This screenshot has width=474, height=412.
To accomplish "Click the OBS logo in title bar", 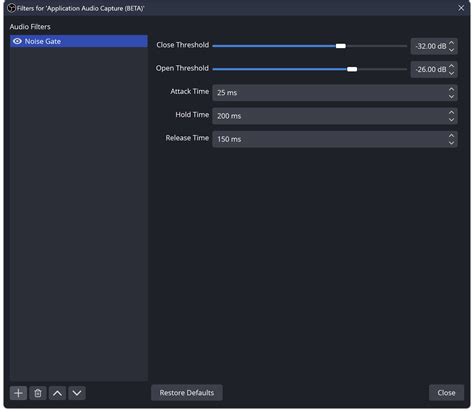I will coord(12,8).
